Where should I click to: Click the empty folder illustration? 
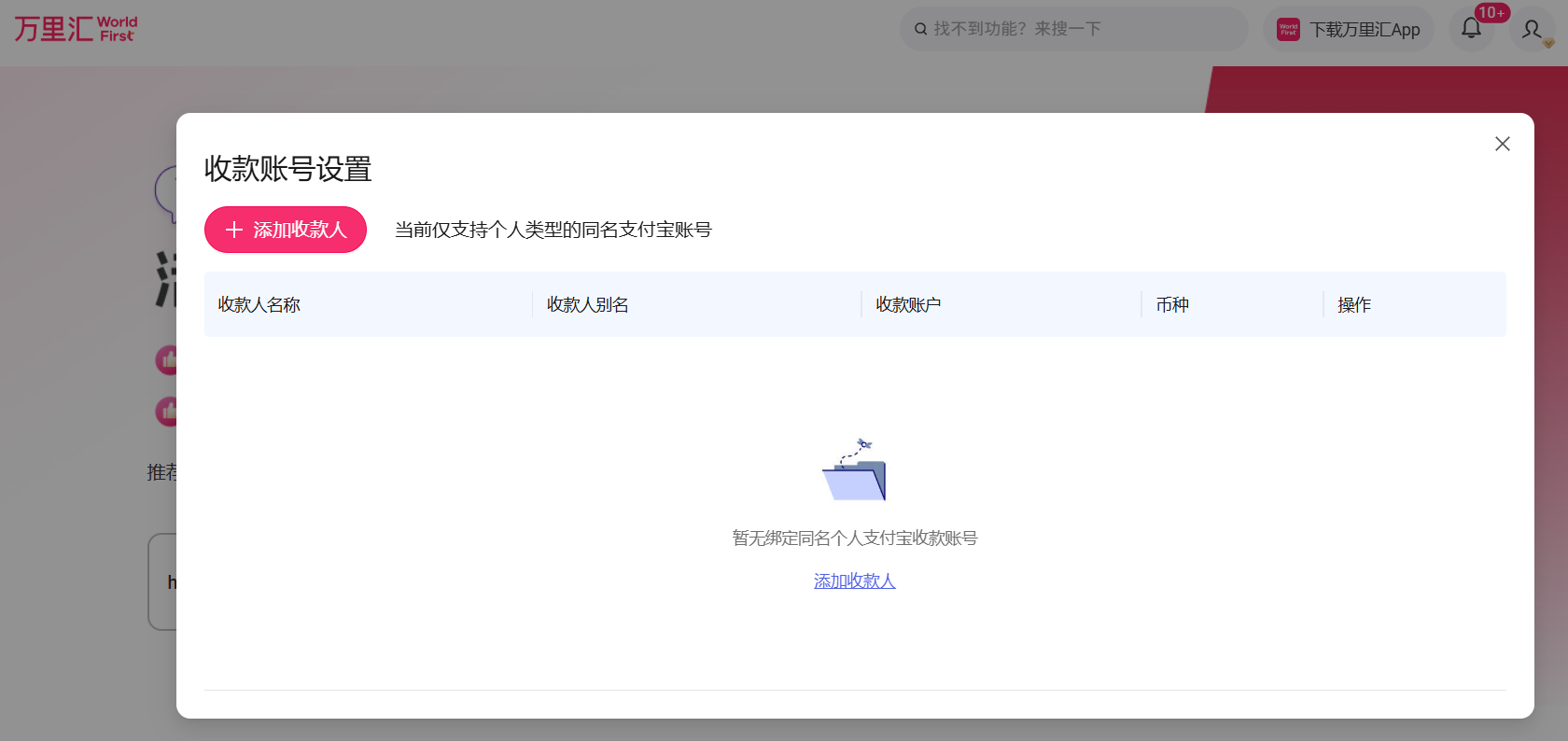854,471
